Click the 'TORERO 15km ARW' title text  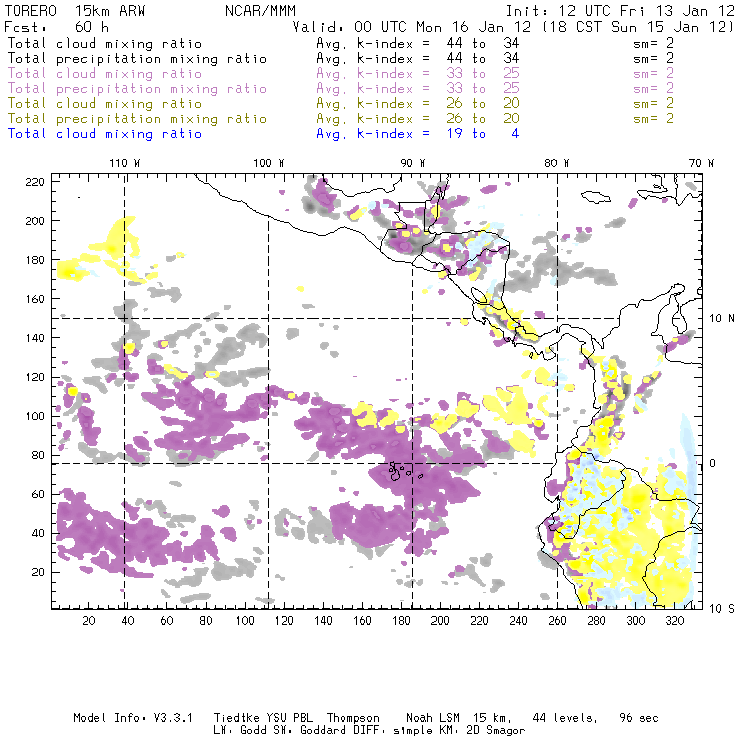pos(75,11)
